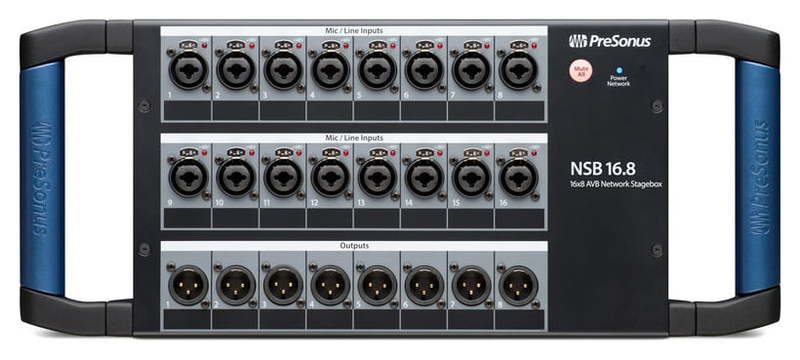Tap the red +48V LED on input 2
The height and width of the screenshot is (360, 800).
click(252, 45)
